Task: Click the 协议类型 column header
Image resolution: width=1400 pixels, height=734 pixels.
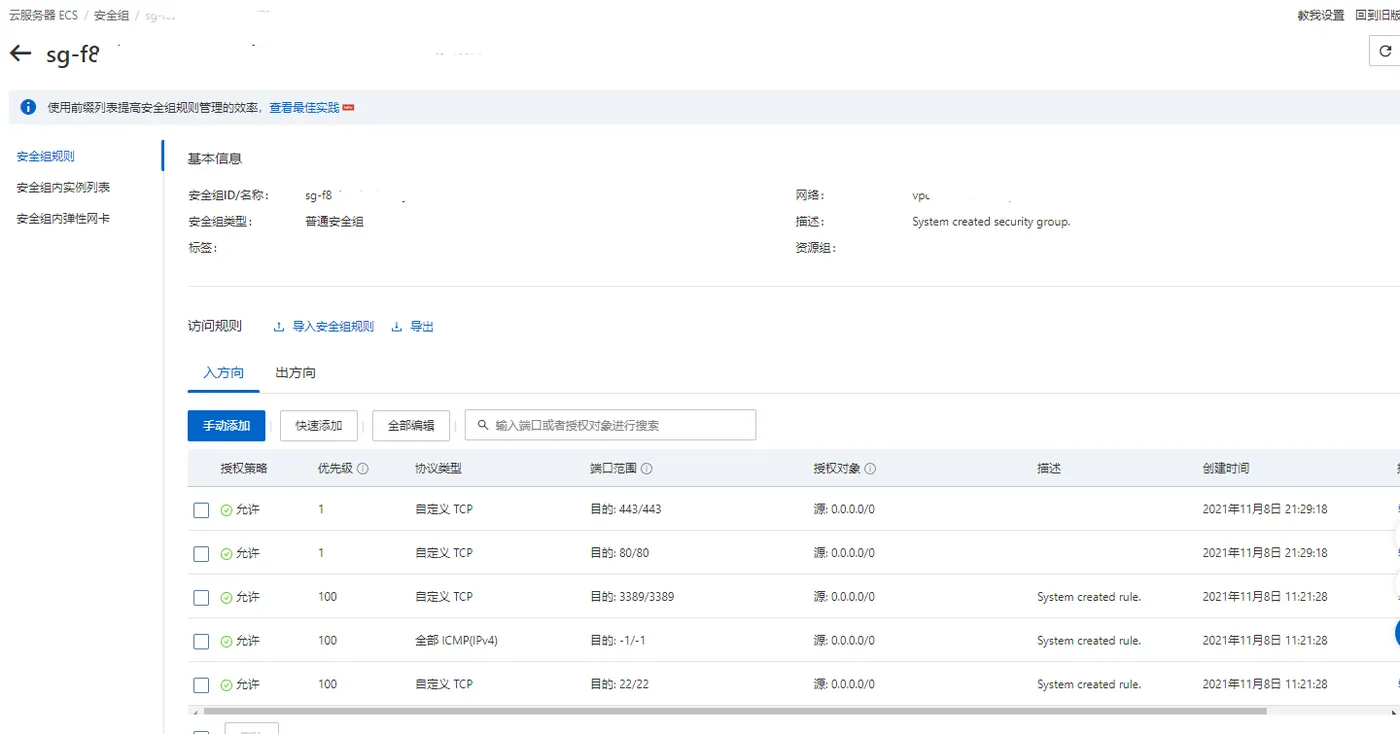Action: [438, 469]
